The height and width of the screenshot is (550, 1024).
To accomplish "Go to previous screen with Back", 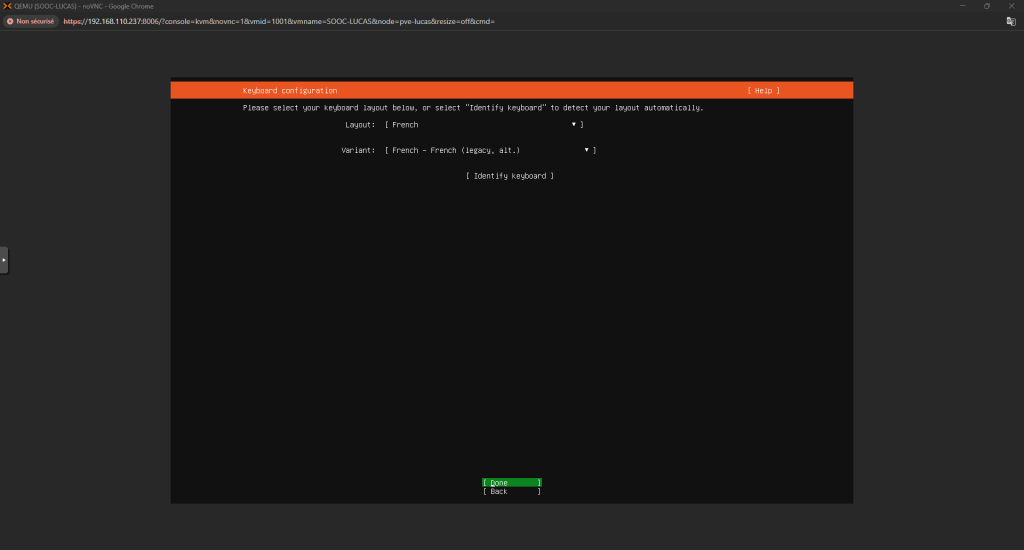I will coord(511,492).
